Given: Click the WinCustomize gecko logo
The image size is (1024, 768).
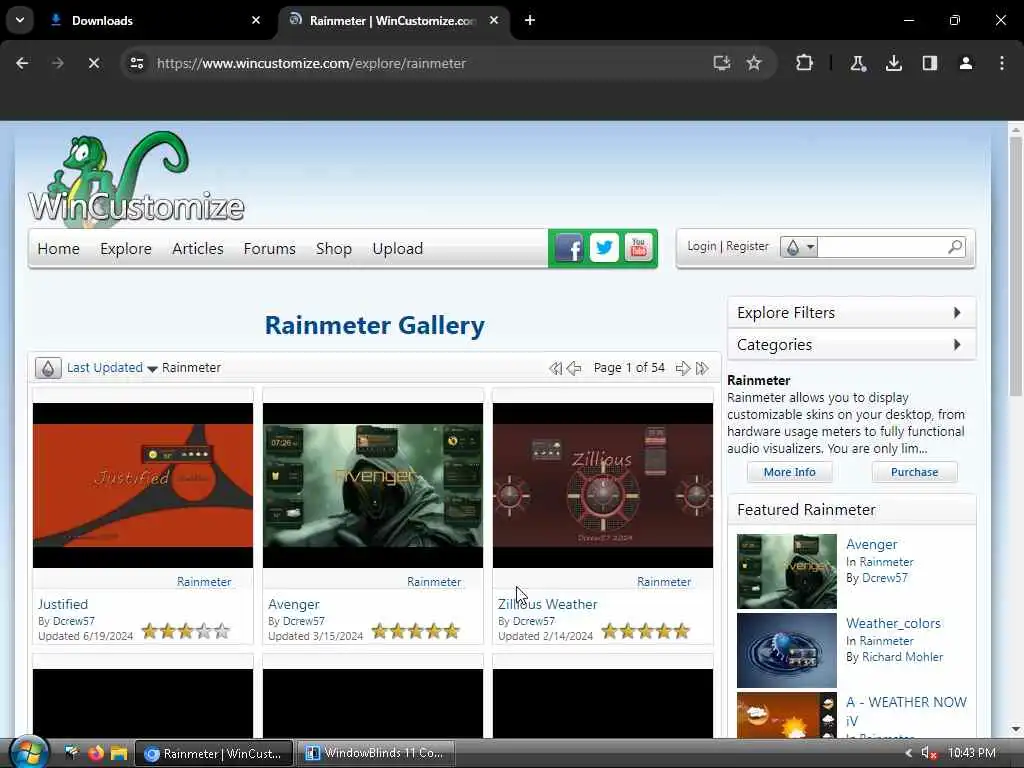Looking at the screenshot, I should click(x=136, y=179).
